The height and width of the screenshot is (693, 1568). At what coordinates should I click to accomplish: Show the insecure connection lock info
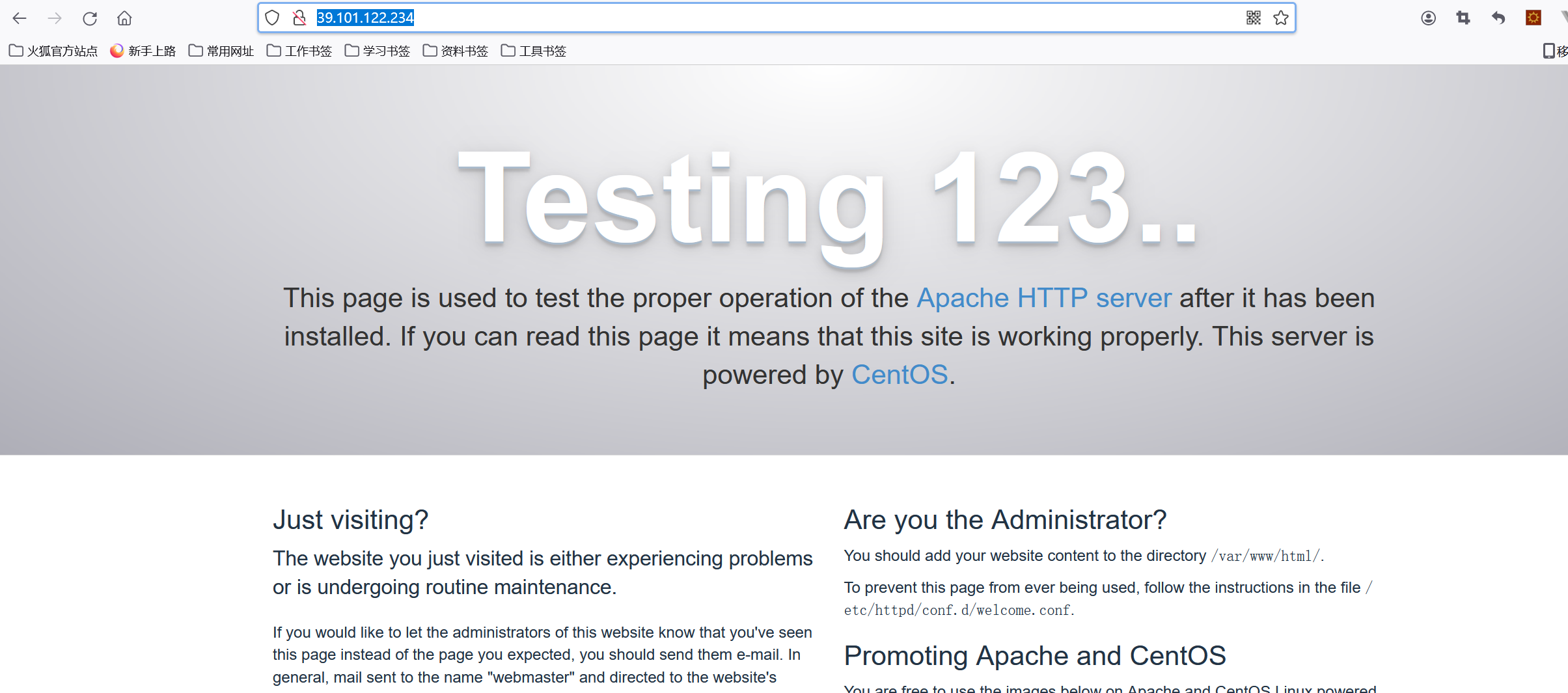pos(299,18)
